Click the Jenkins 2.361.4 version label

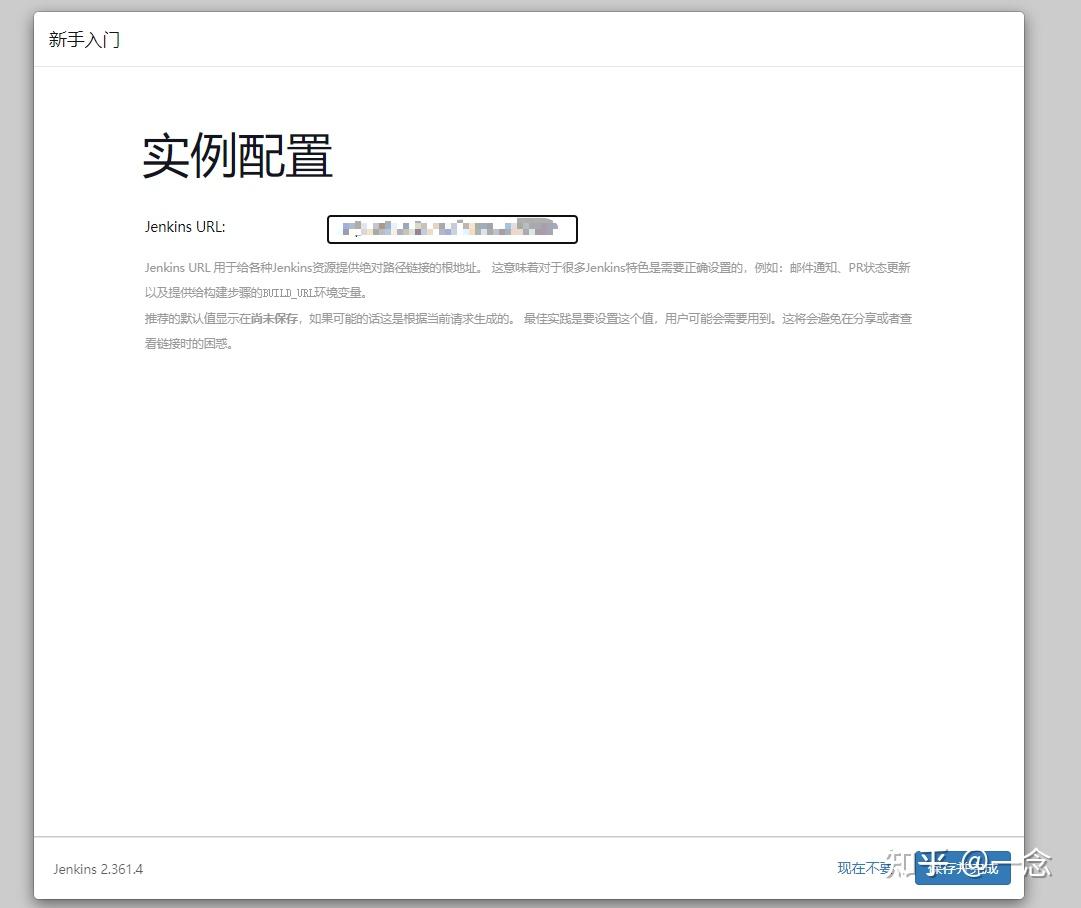coord(97,869)
